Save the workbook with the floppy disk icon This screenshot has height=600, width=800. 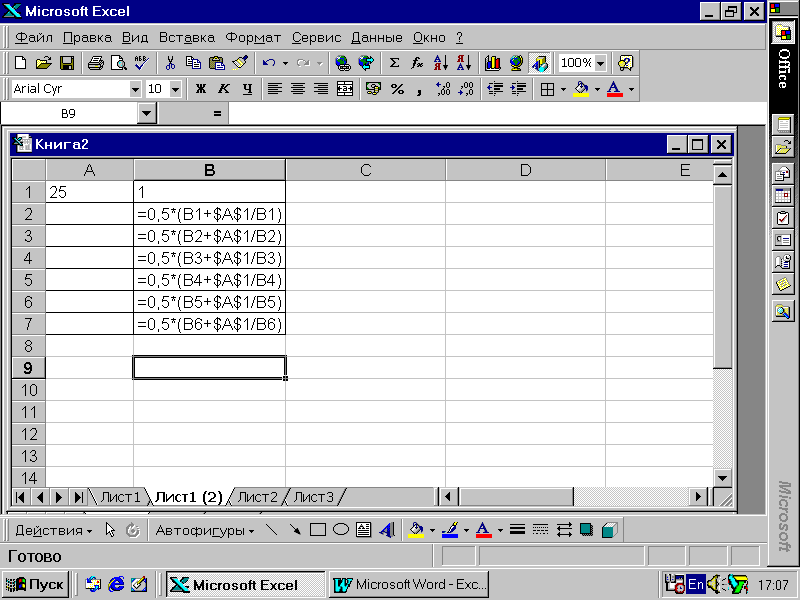(67, 63)
